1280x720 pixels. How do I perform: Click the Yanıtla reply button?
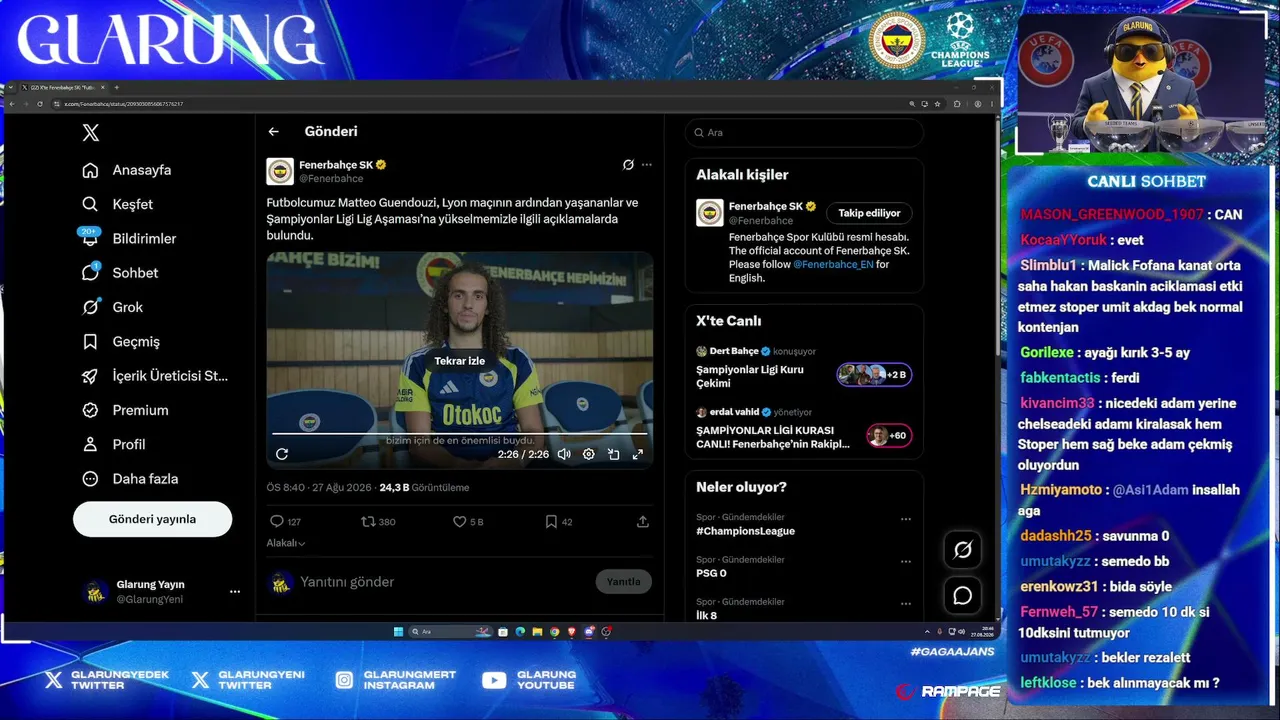click(x=623, y=582)
